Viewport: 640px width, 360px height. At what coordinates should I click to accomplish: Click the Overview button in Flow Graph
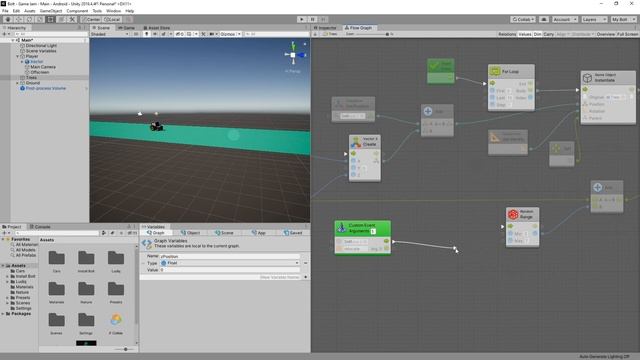pyautogui.click(x=606, y=34)
